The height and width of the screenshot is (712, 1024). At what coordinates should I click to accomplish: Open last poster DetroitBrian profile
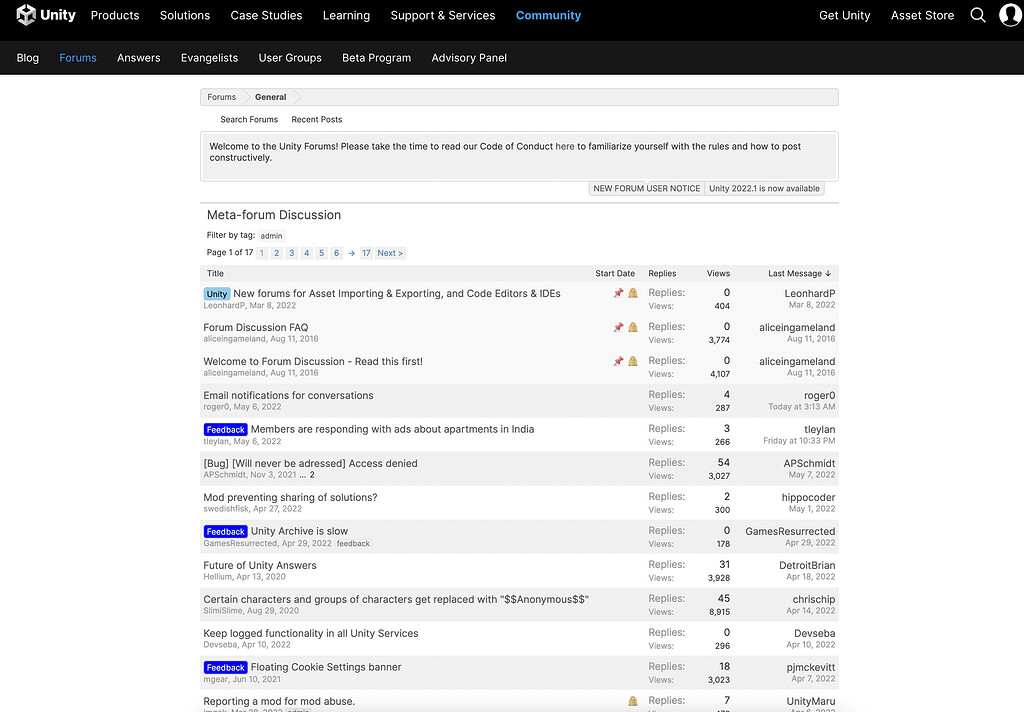(807, 565)
